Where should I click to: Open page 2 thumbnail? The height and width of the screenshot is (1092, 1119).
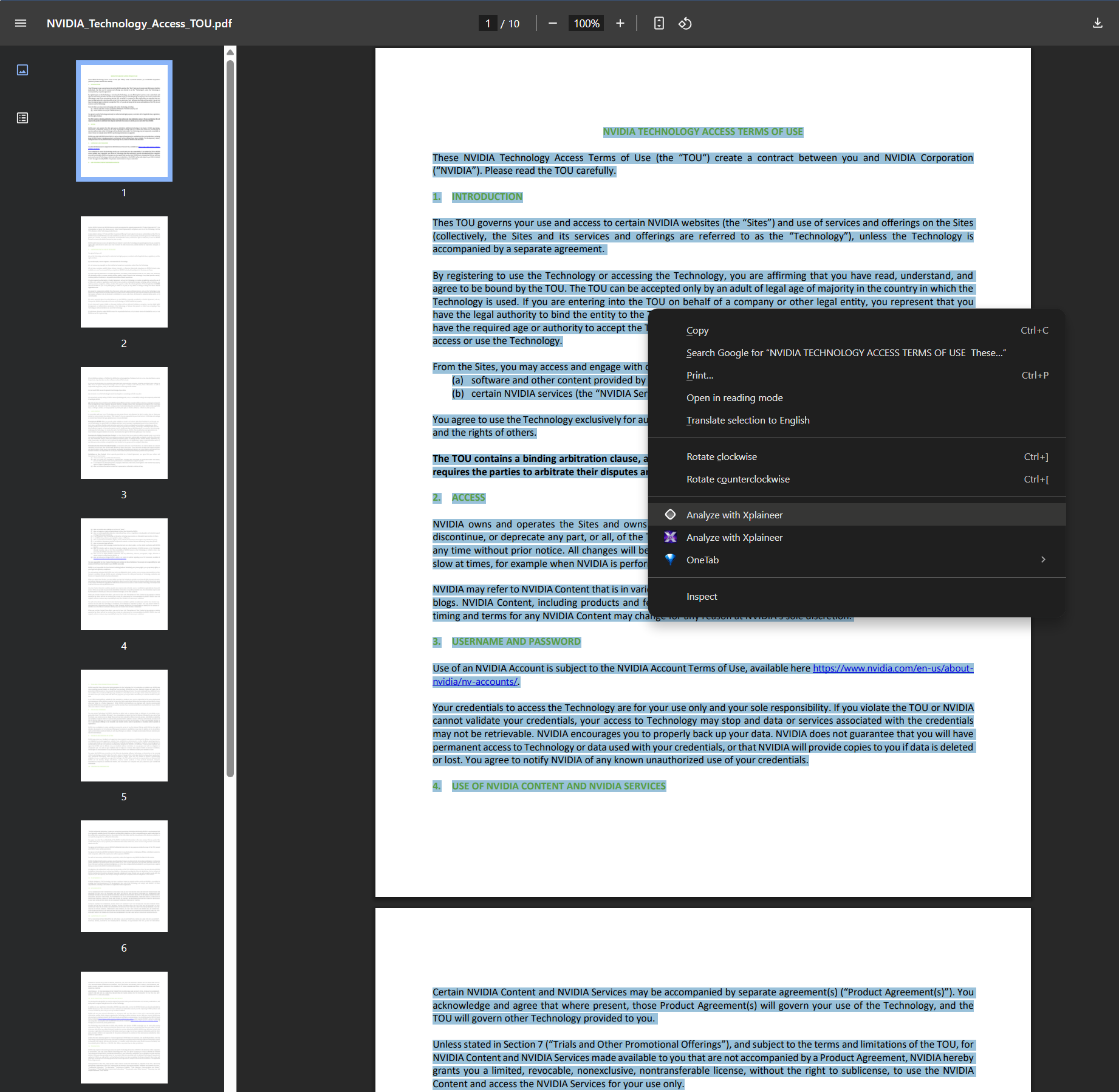124,272
